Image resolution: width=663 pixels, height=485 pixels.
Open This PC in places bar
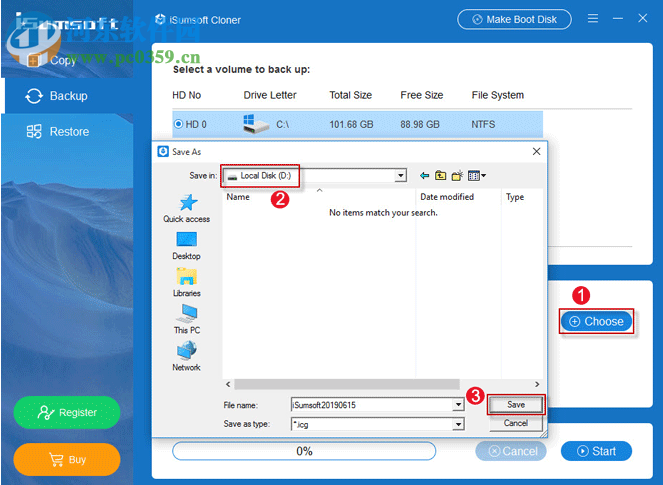187,319
